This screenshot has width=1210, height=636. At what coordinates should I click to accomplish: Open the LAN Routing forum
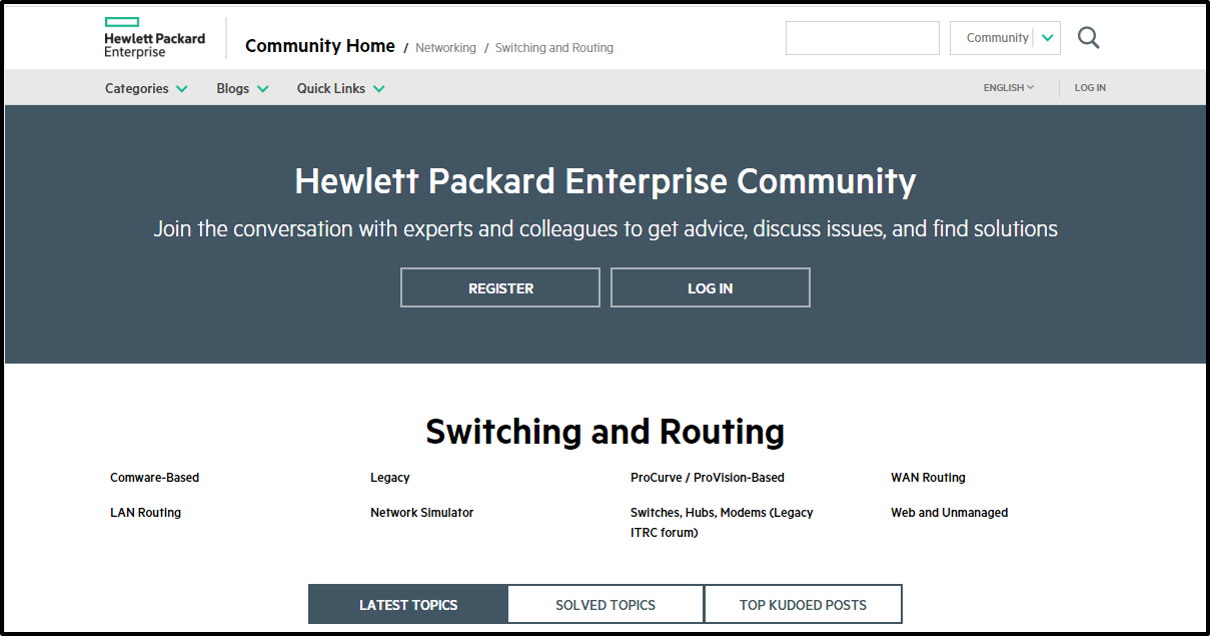[x=145, y=513]
